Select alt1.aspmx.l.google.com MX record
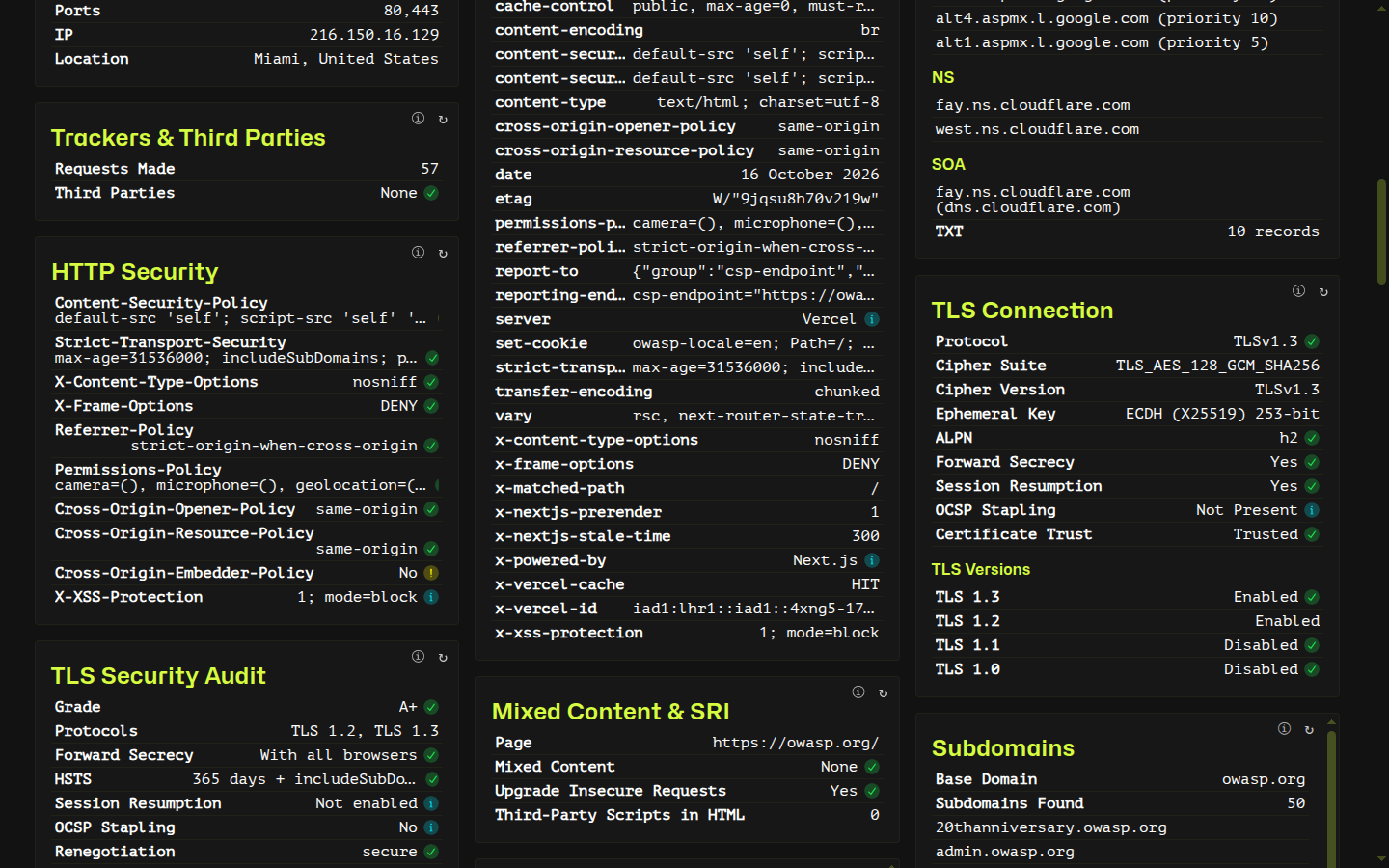 pos(1102,42)
